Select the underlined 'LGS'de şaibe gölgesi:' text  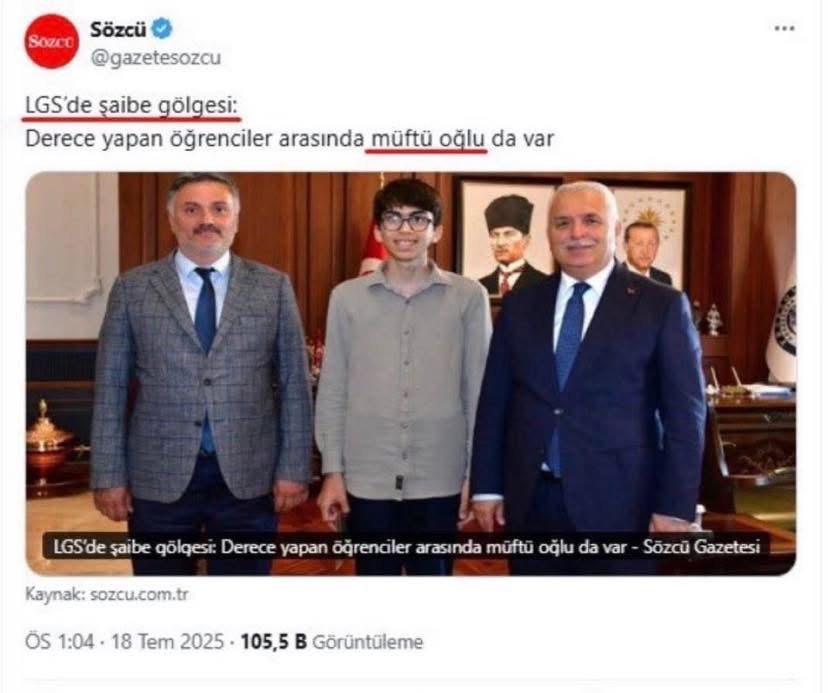coord(131,106)
